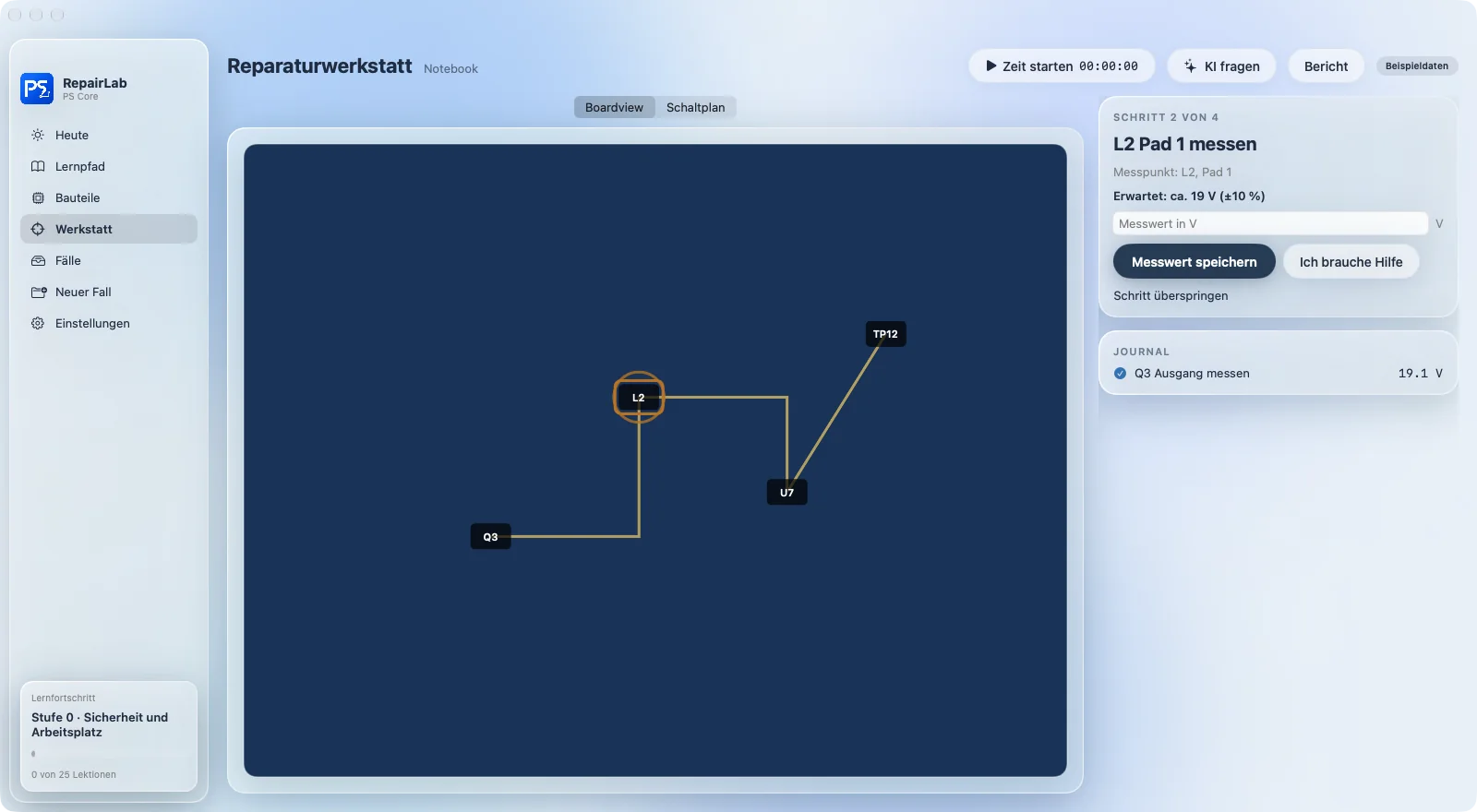Click the tray icon beside Fälle

tap(38, 260)
